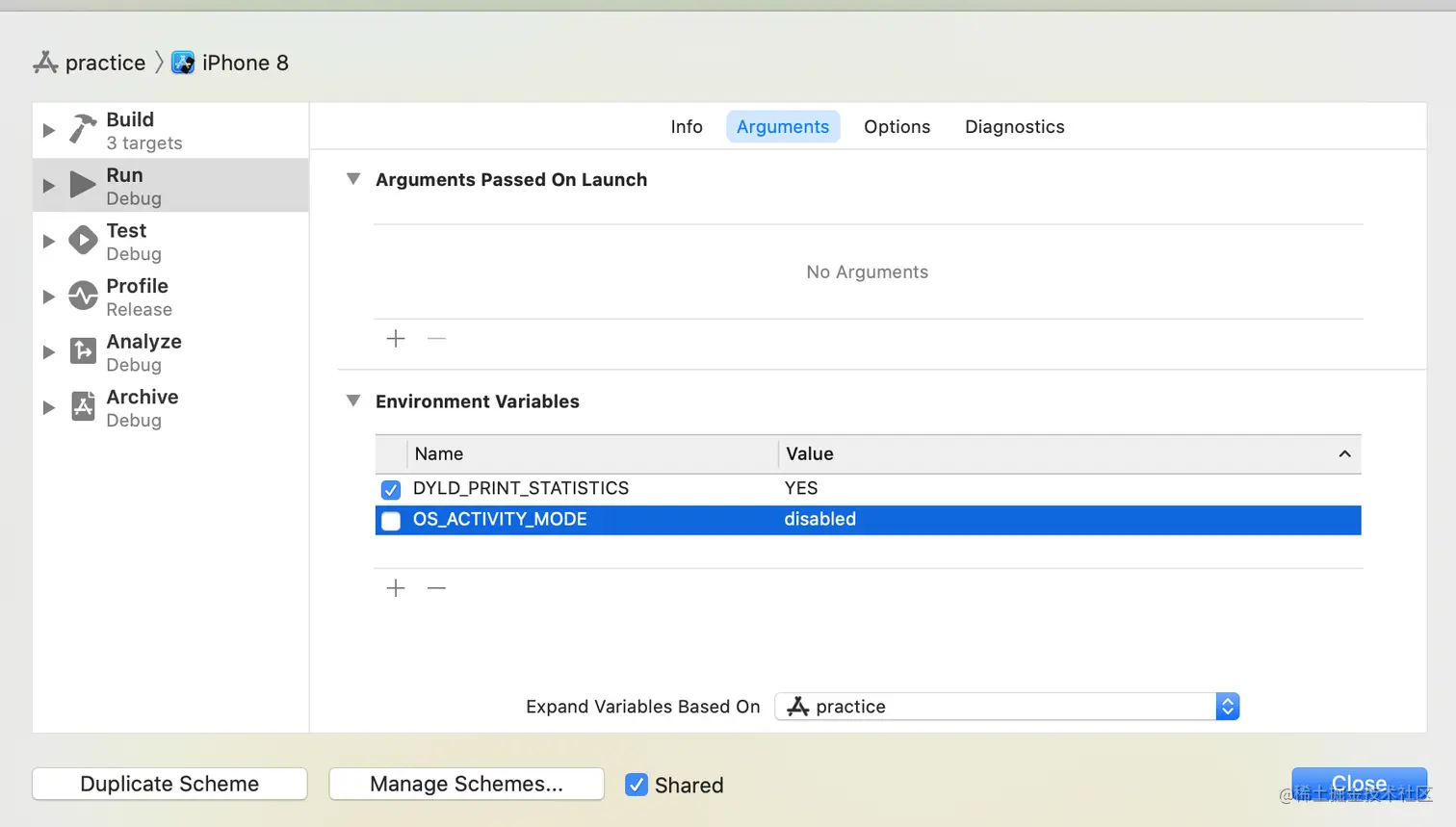1456x827 pixels.
Task: Remove launch argument with minus button
Action: pos(436,339)
